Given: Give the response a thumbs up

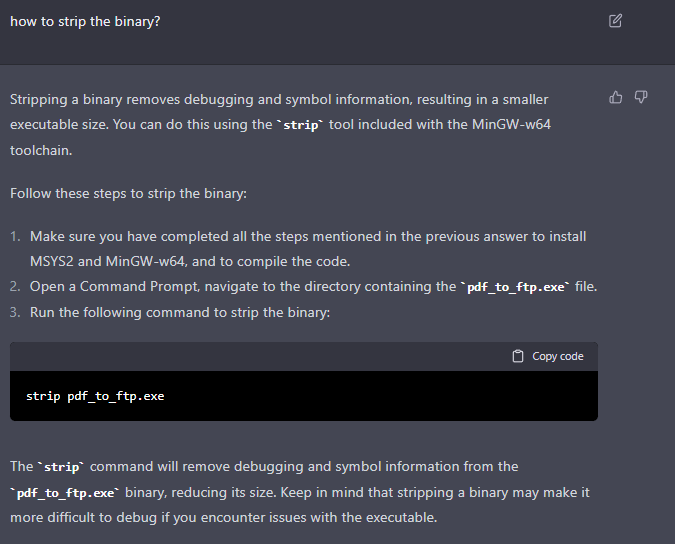Looking at the screenshot, I should [x=616, y=97].
